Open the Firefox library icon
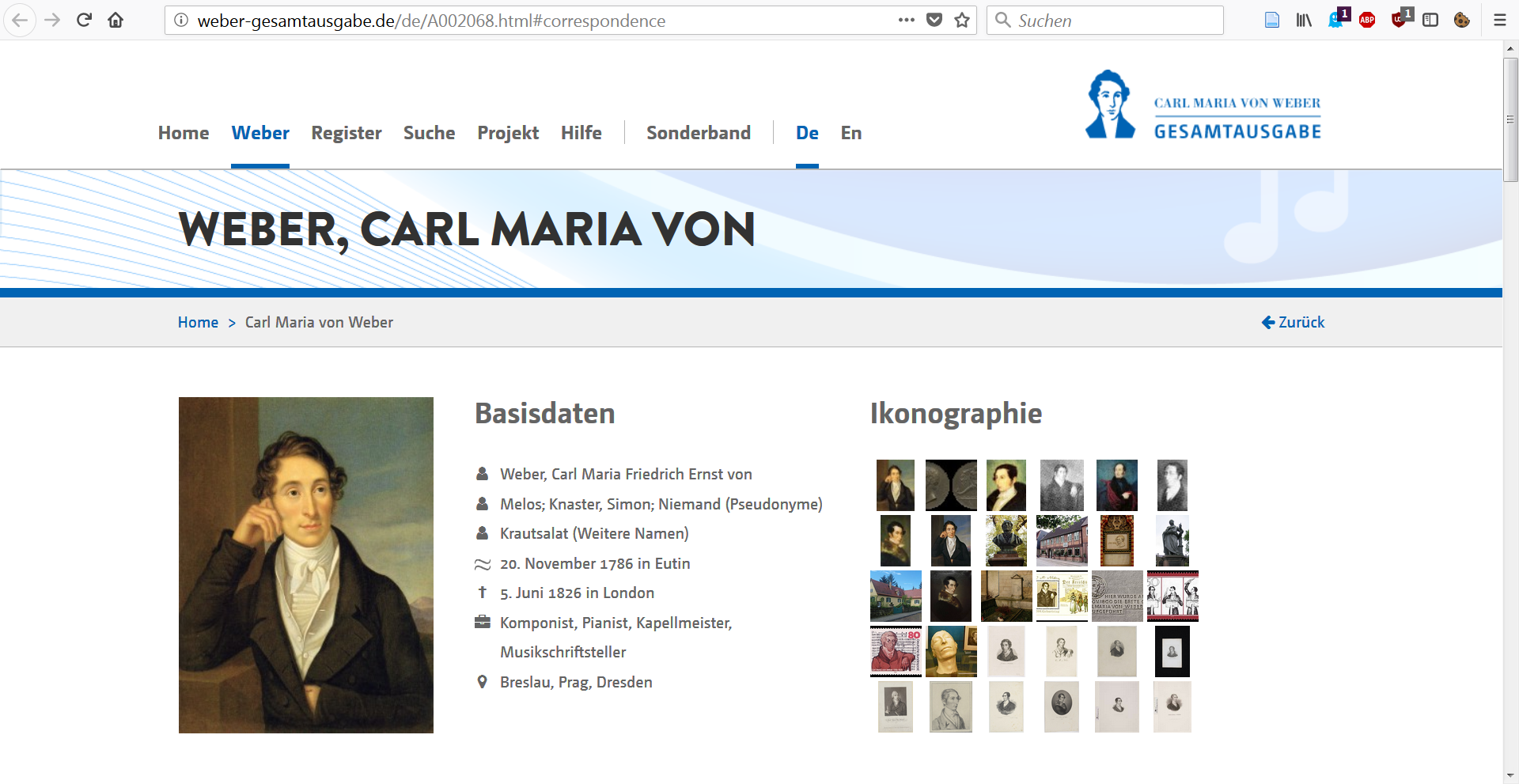This screenshot has height=784, width=1519. 1304,20
